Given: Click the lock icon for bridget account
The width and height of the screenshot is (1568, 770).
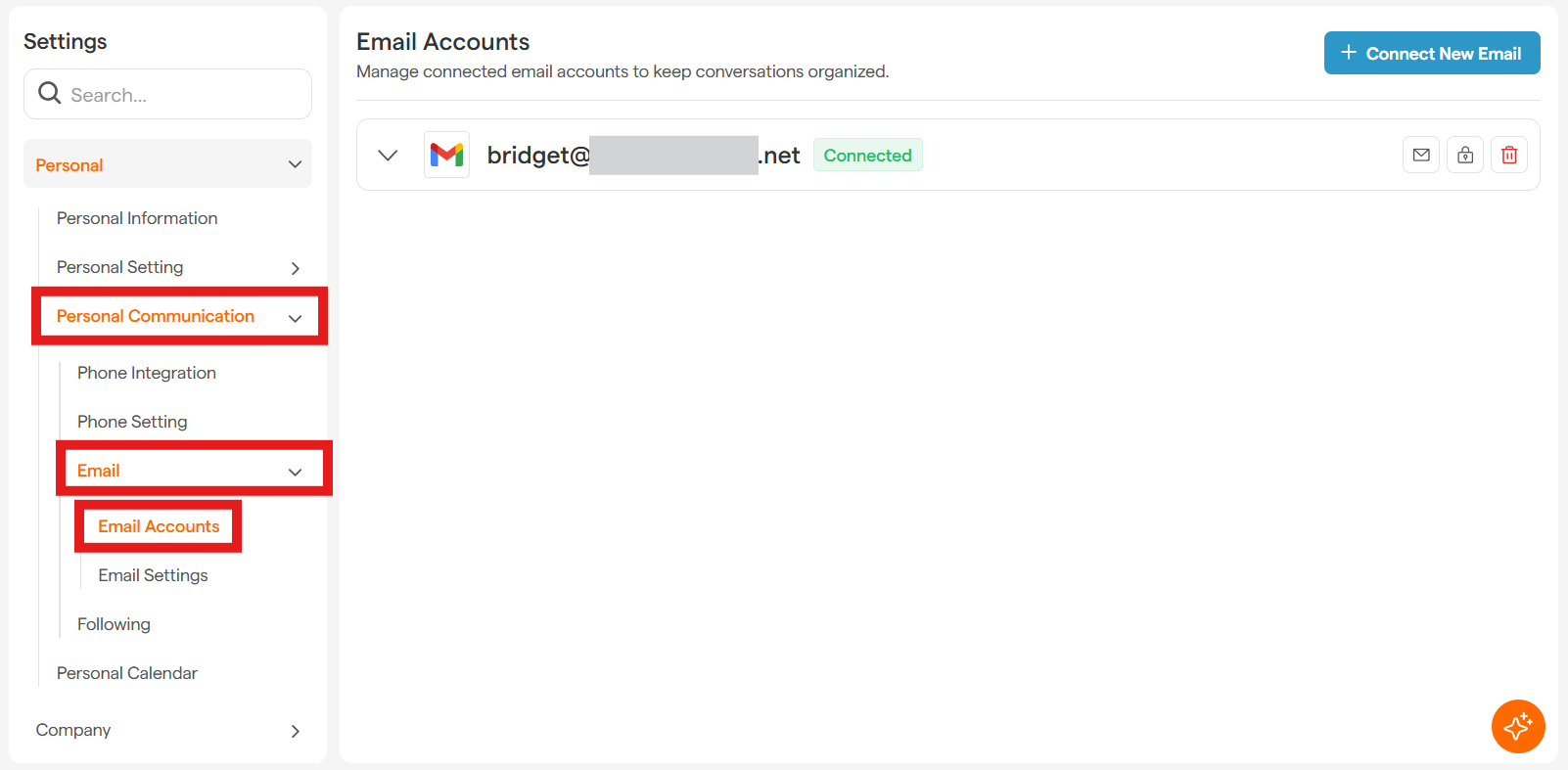Looking at the screenshot, I should [1465, 155].
